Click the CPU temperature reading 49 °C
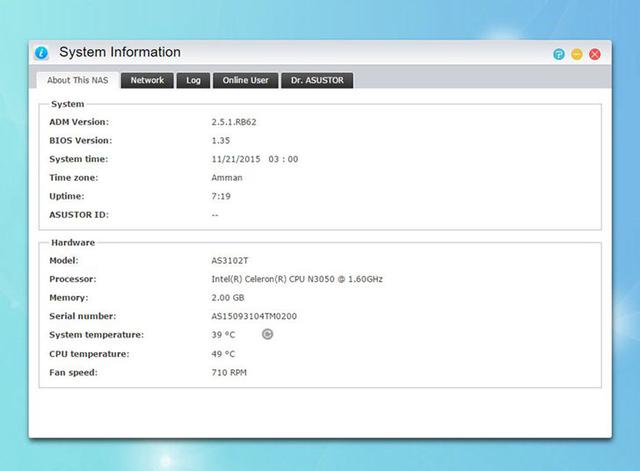The height and width of the screenshot is (471, 640). coord(223,353)
